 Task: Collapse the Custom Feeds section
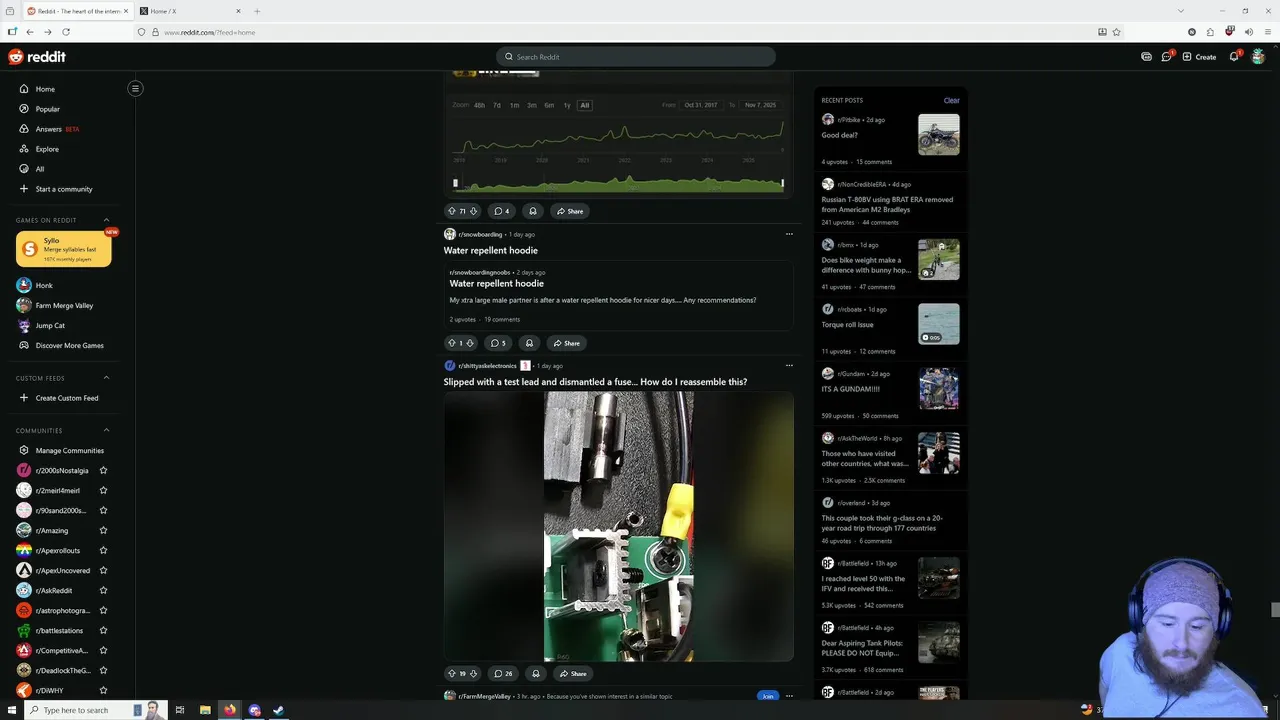coord(107,378)
